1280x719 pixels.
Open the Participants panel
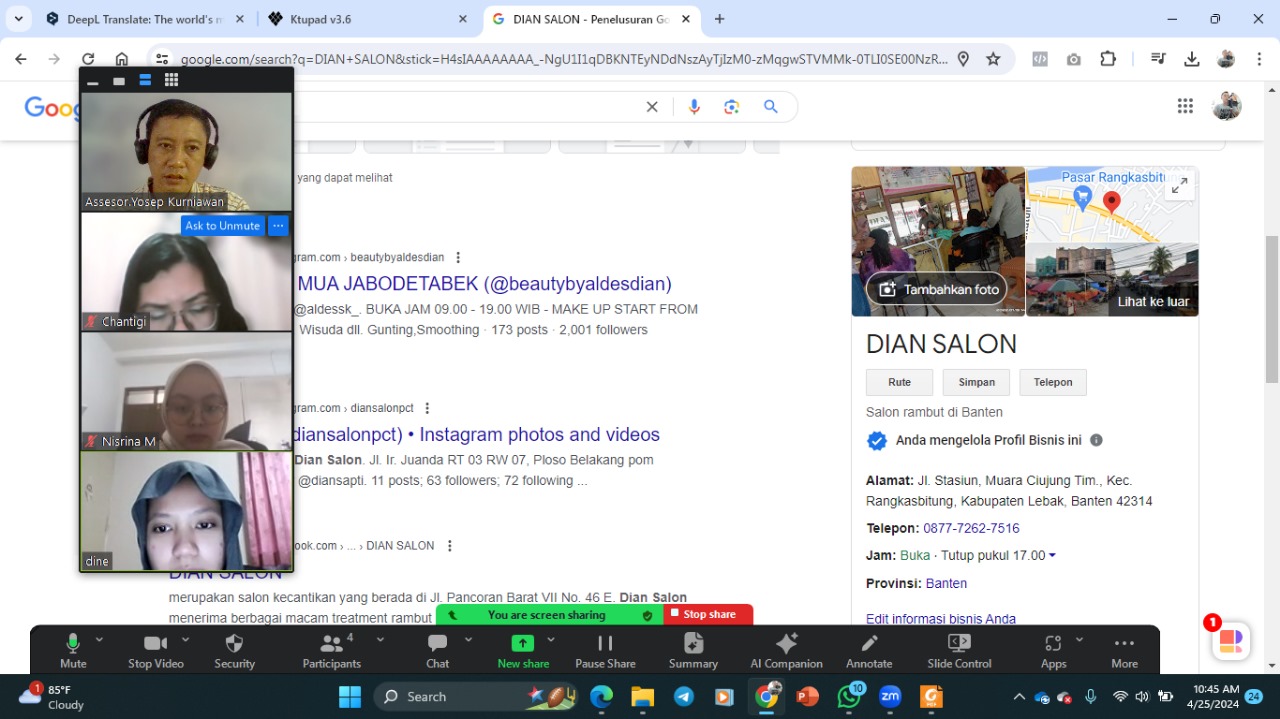coord(331,650)
